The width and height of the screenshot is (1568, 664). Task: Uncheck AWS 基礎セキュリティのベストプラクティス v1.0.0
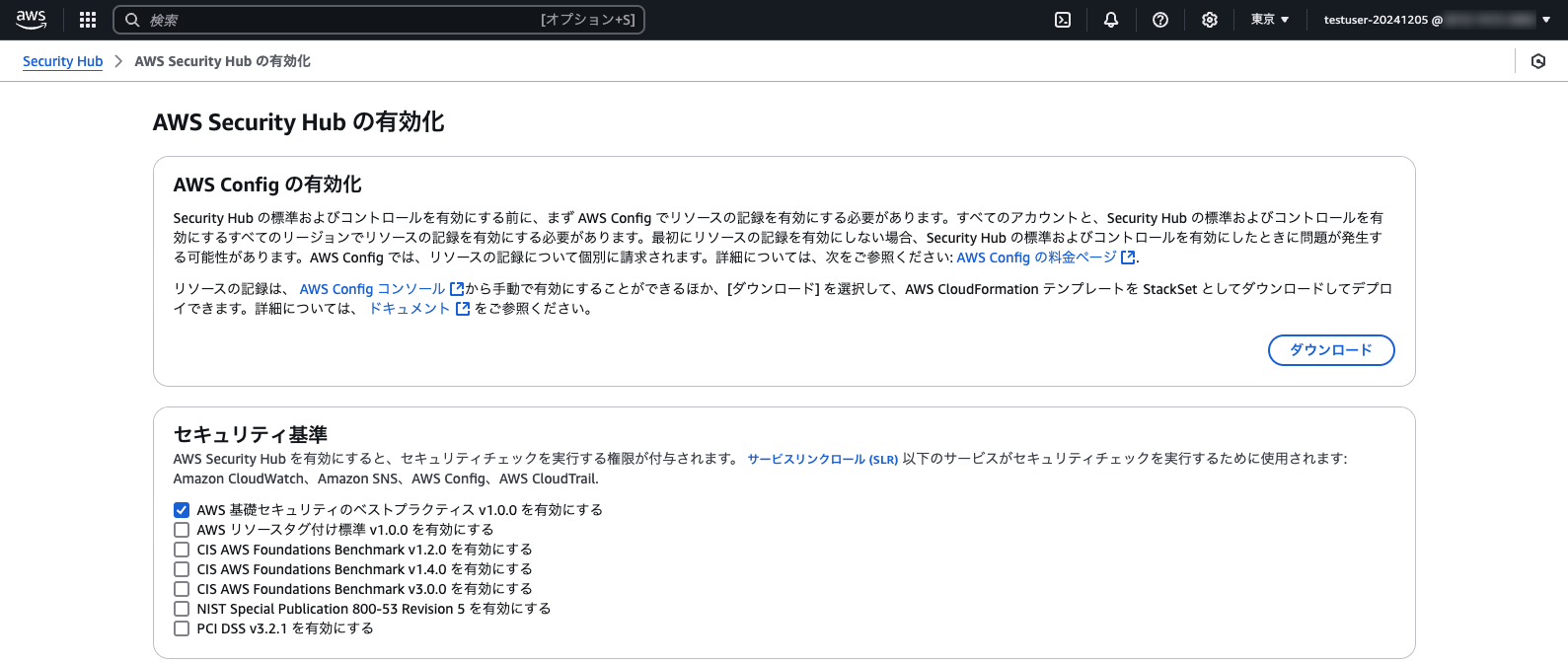point(182,510)
